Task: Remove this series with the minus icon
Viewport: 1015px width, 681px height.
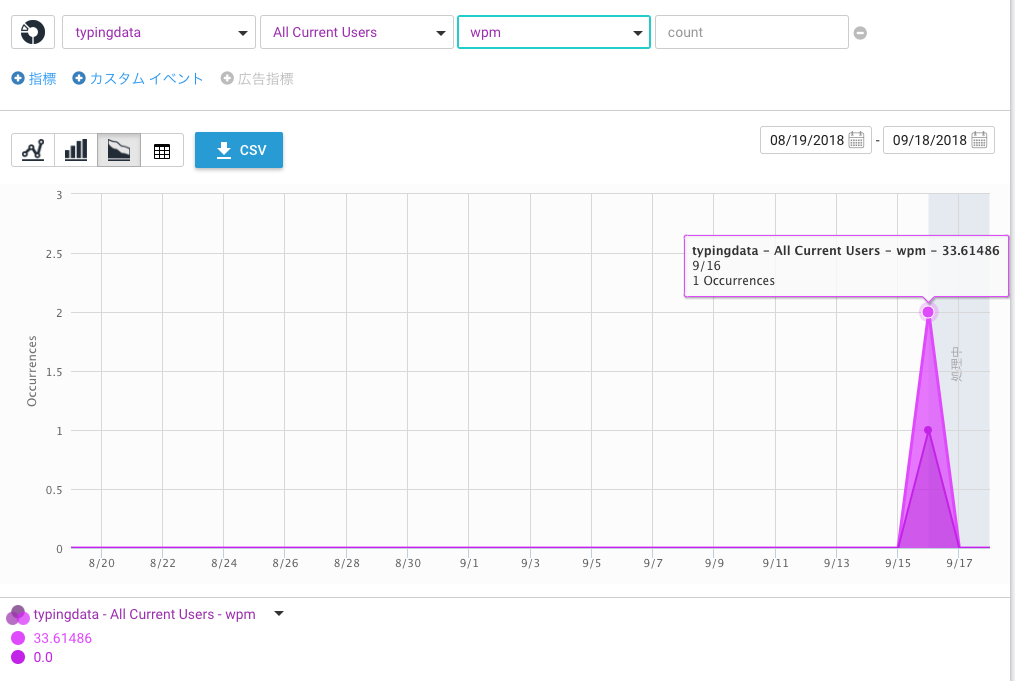Action: click(x=860, y=33)
